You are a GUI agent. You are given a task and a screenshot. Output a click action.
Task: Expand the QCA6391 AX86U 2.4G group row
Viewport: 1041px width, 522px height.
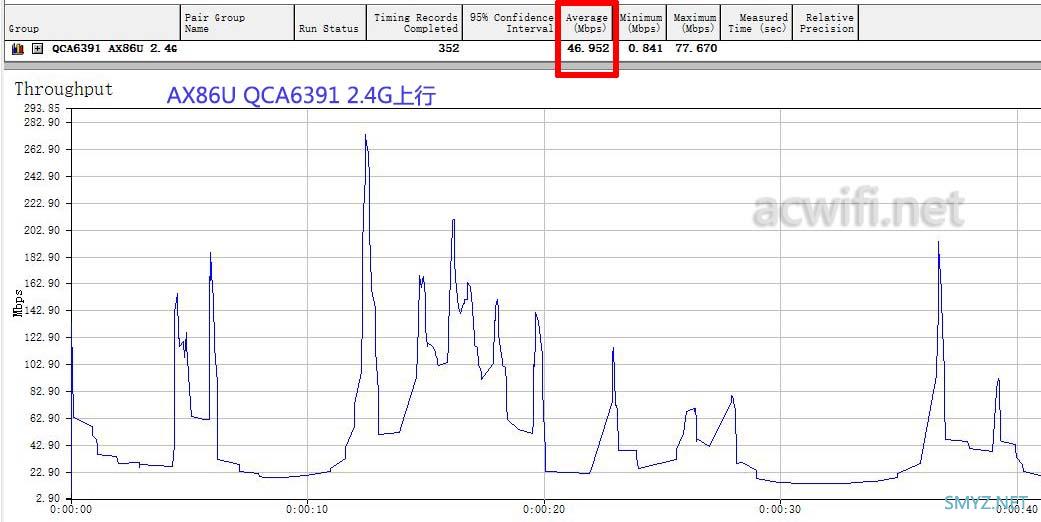tap(38, 48)
